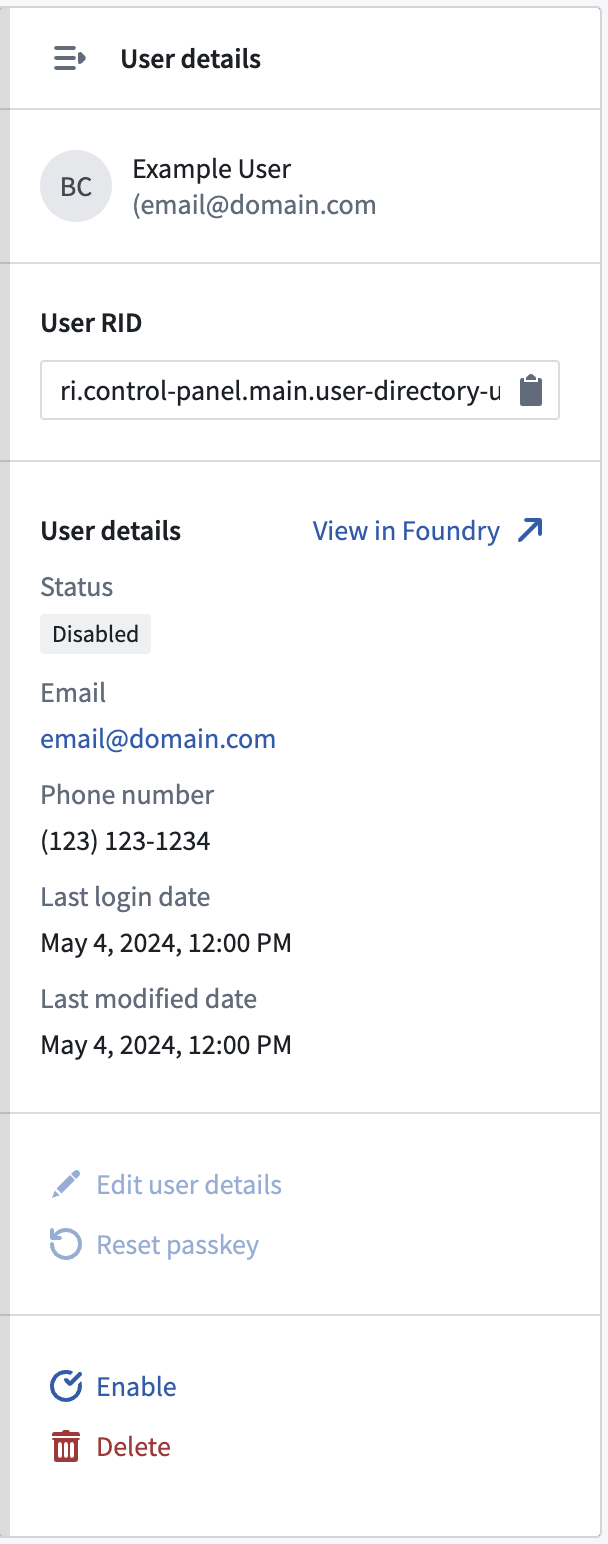The height and width of the screenshot is (1544, 608).
Task: Enable the user via Enable text
Action: point(136,1387)
